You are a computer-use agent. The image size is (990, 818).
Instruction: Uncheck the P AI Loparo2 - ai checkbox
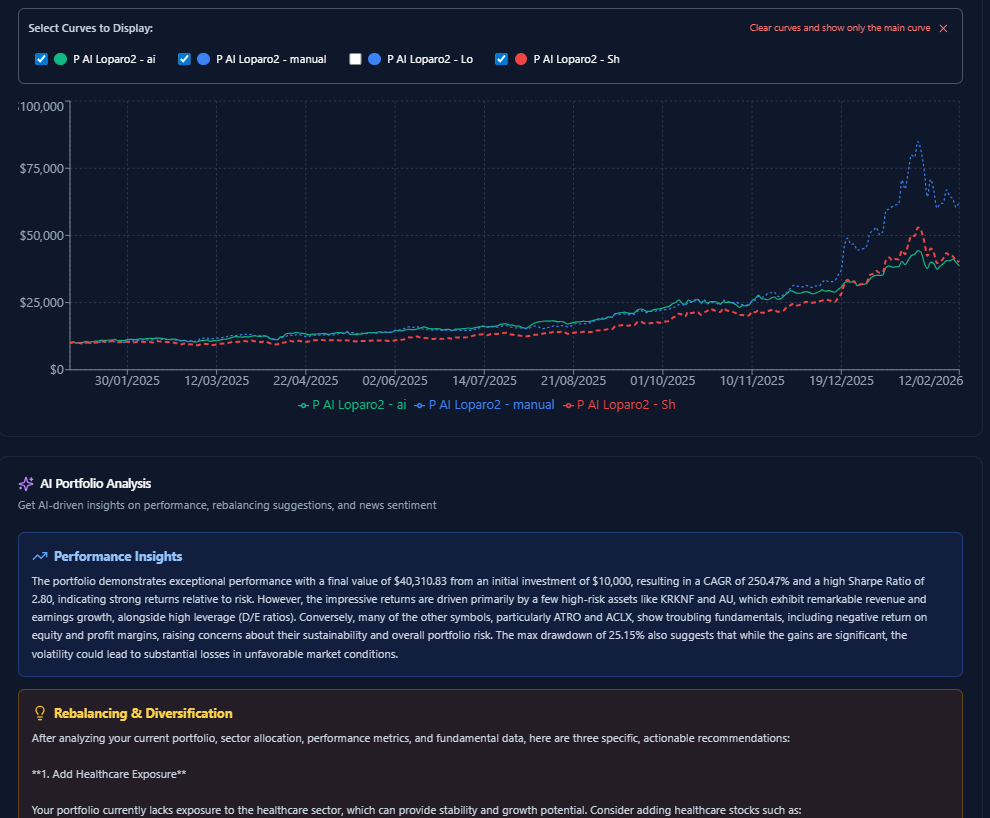click(x=41, y=59)
